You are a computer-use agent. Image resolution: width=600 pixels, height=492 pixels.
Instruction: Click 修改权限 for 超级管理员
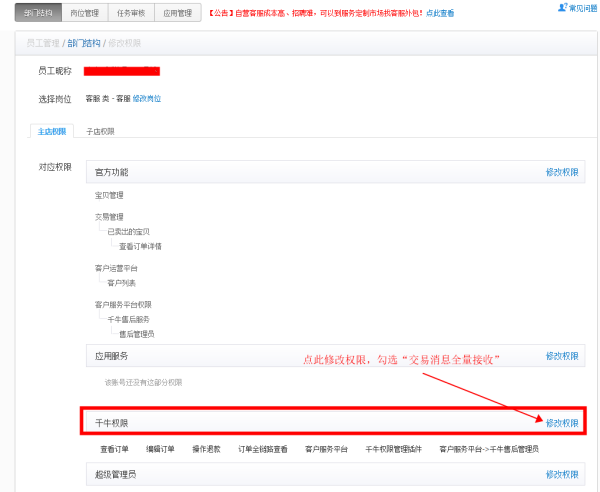point(561,474)
